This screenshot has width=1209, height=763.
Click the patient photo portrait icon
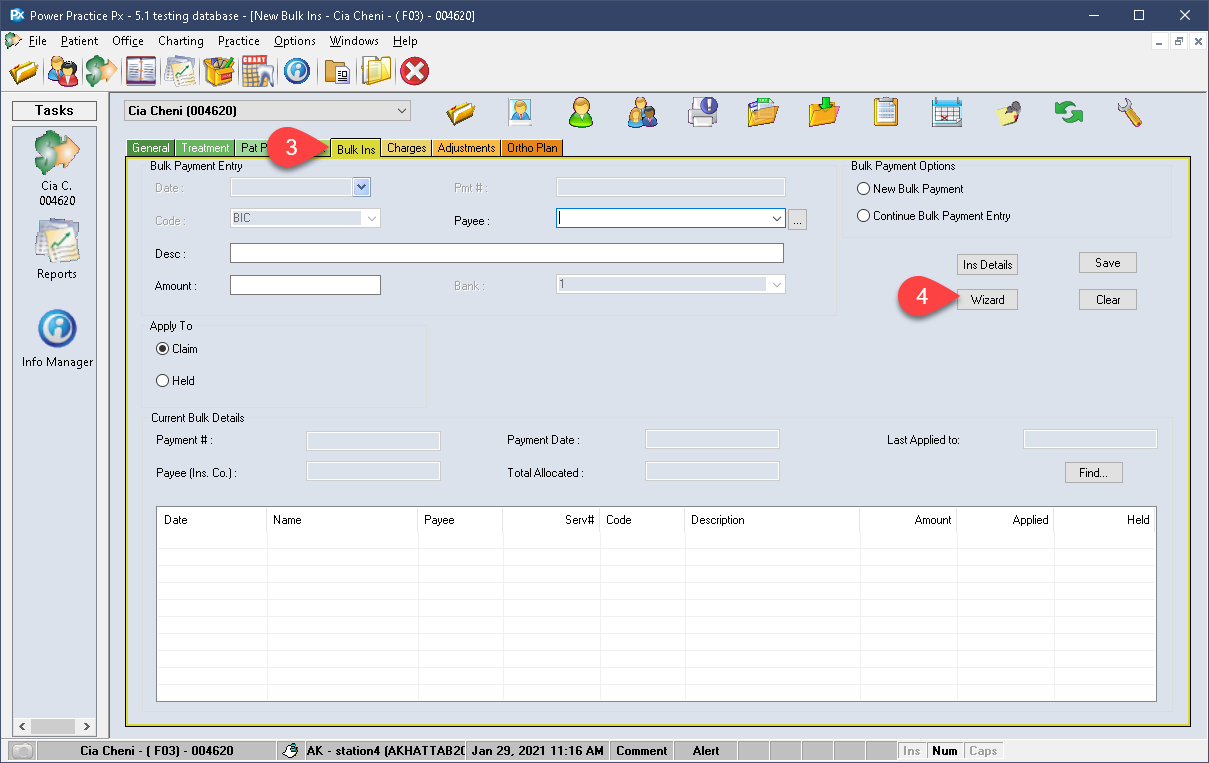click(x=520, y=112)
